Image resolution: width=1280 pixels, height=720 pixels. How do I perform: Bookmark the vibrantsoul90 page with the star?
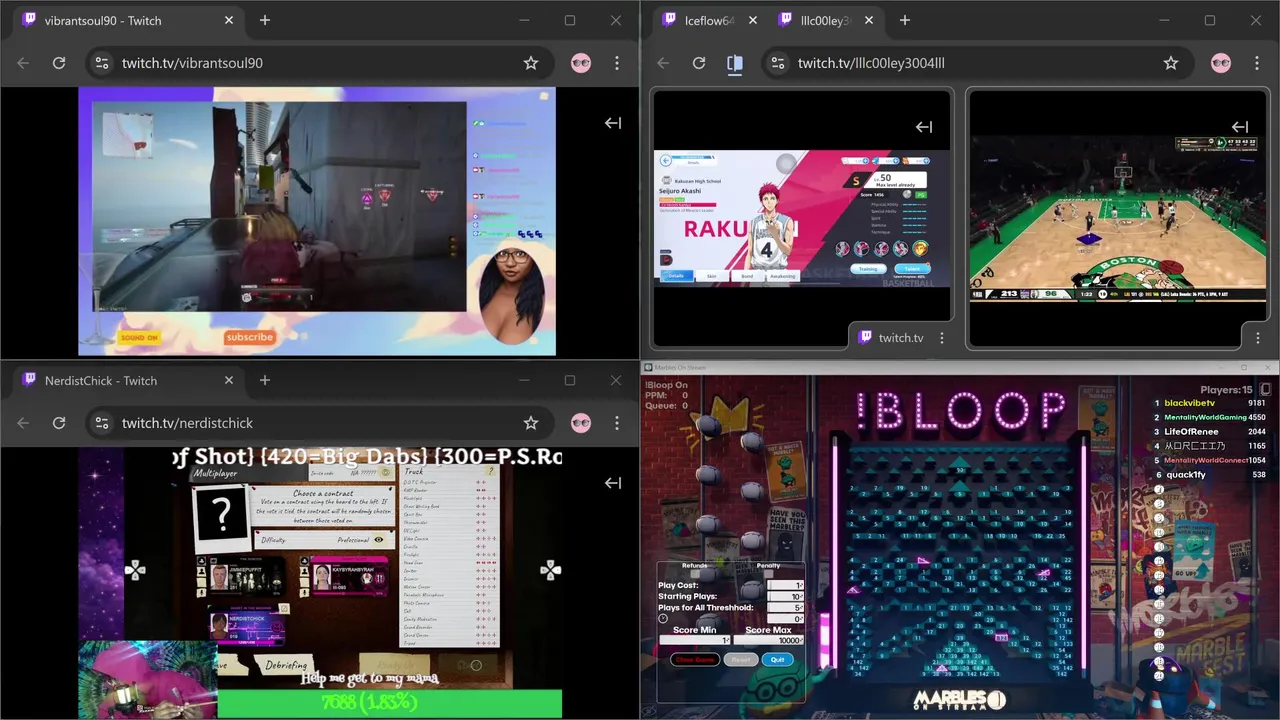tap(531, 63)
